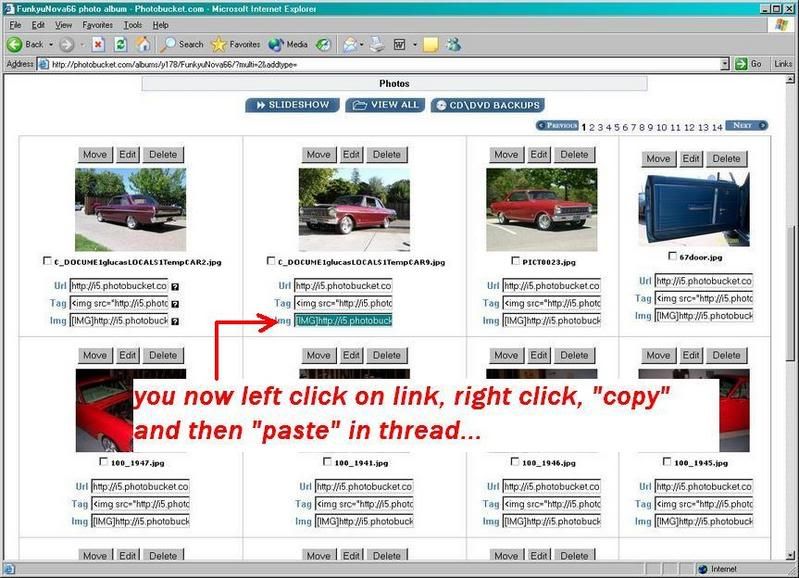Expand the address bar dropdown arrow
Image resolution: width=799 pixels, height=578 pixels.
coord(725,64)
